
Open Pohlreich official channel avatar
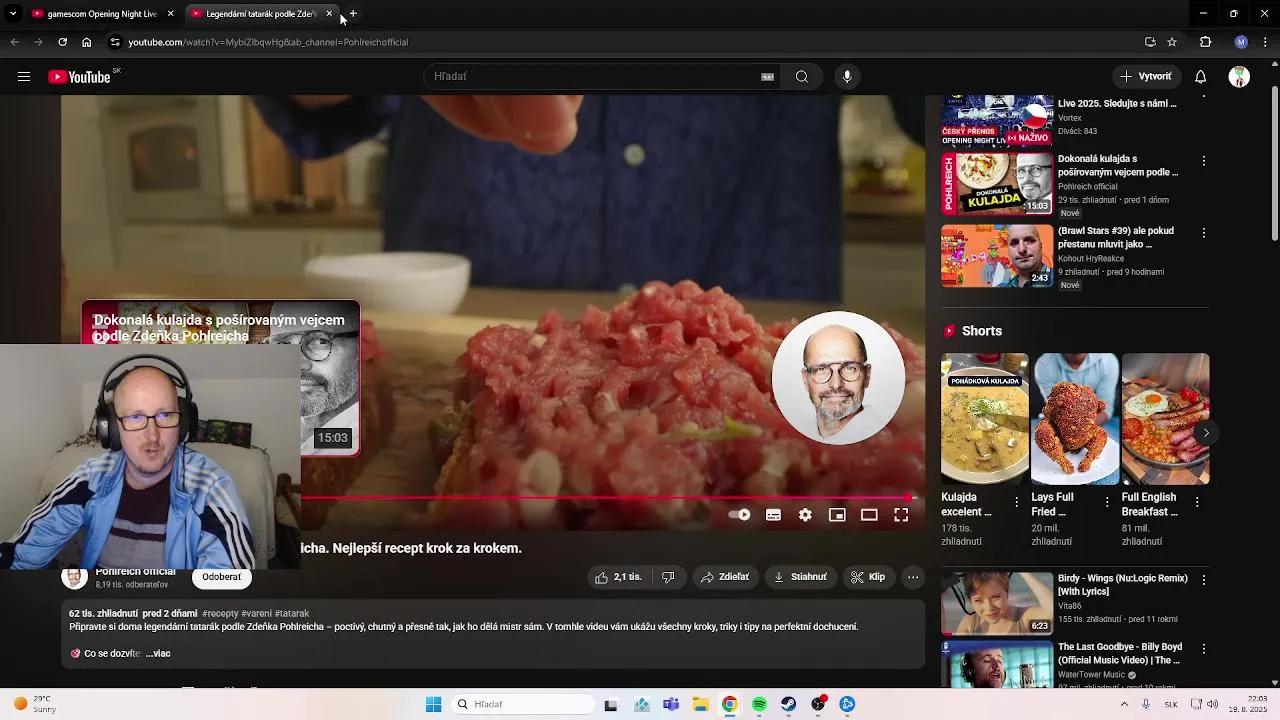coord(75,578)
